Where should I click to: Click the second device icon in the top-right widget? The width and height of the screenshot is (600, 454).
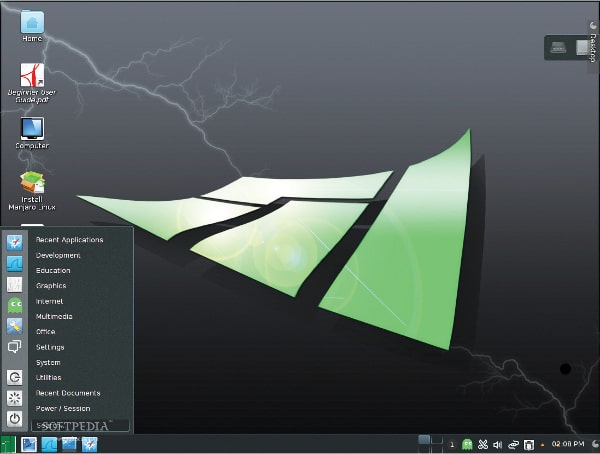(582, 47)
